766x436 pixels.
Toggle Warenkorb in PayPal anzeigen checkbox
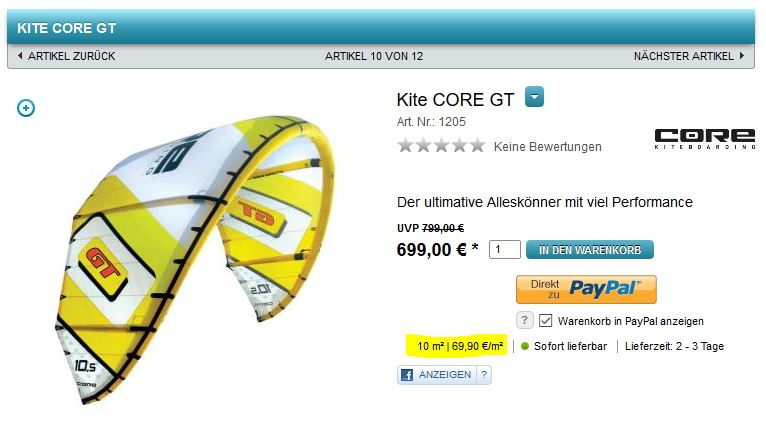click(x=545, y=321)
